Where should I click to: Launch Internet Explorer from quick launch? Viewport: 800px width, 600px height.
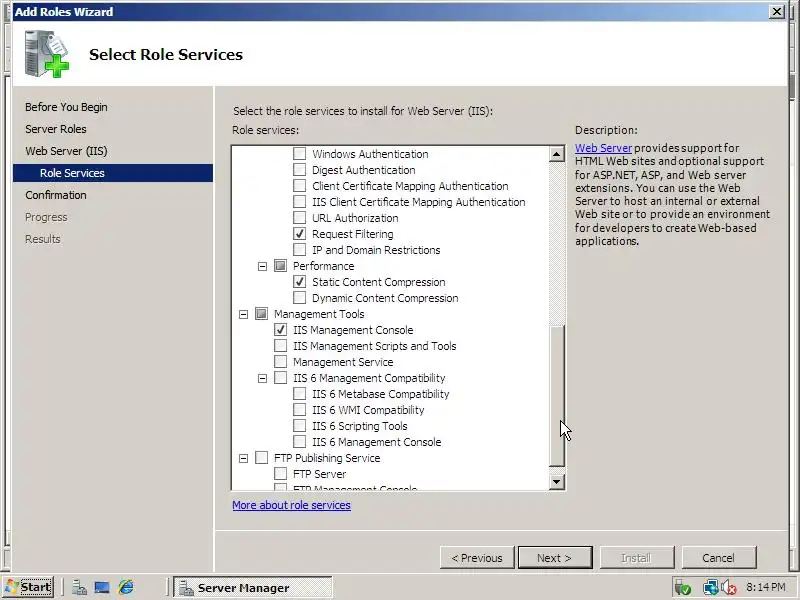[x=126, y=587]
